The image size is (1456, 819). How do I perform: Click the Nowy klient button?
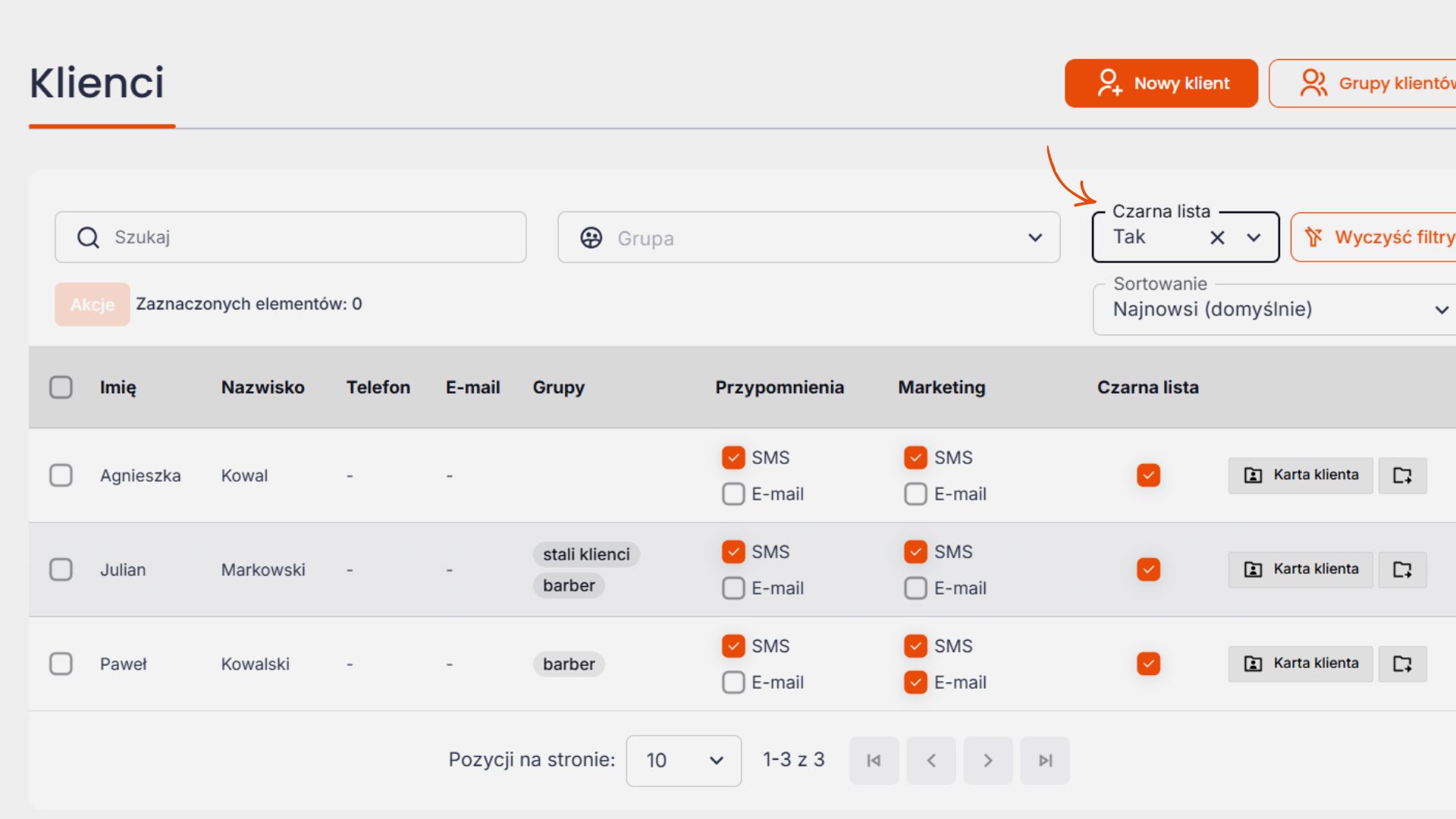pyautogui.click(x=1161, y=83)
